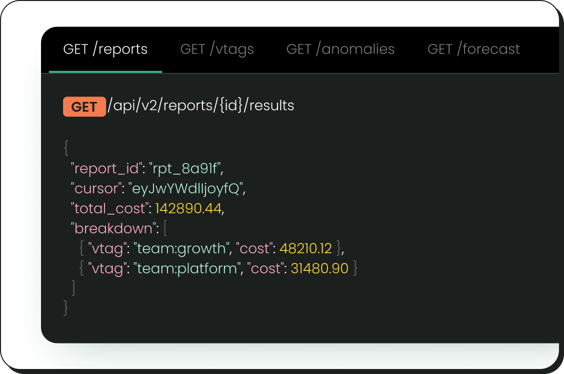The height and width of the screenshot is (374, 564).
Task: Show the GET /forecast tab
Action: [x=473, y=49]
